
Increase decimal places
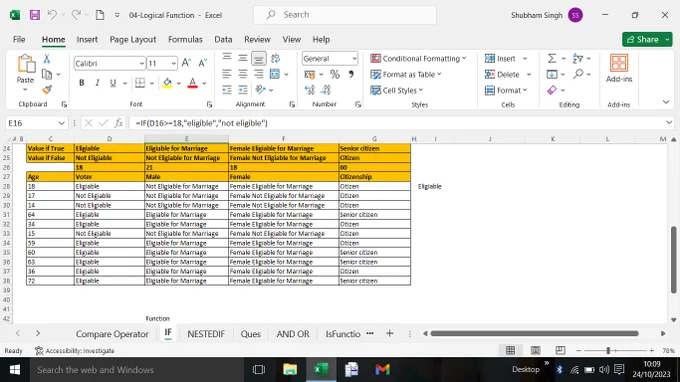coord(310,90)
